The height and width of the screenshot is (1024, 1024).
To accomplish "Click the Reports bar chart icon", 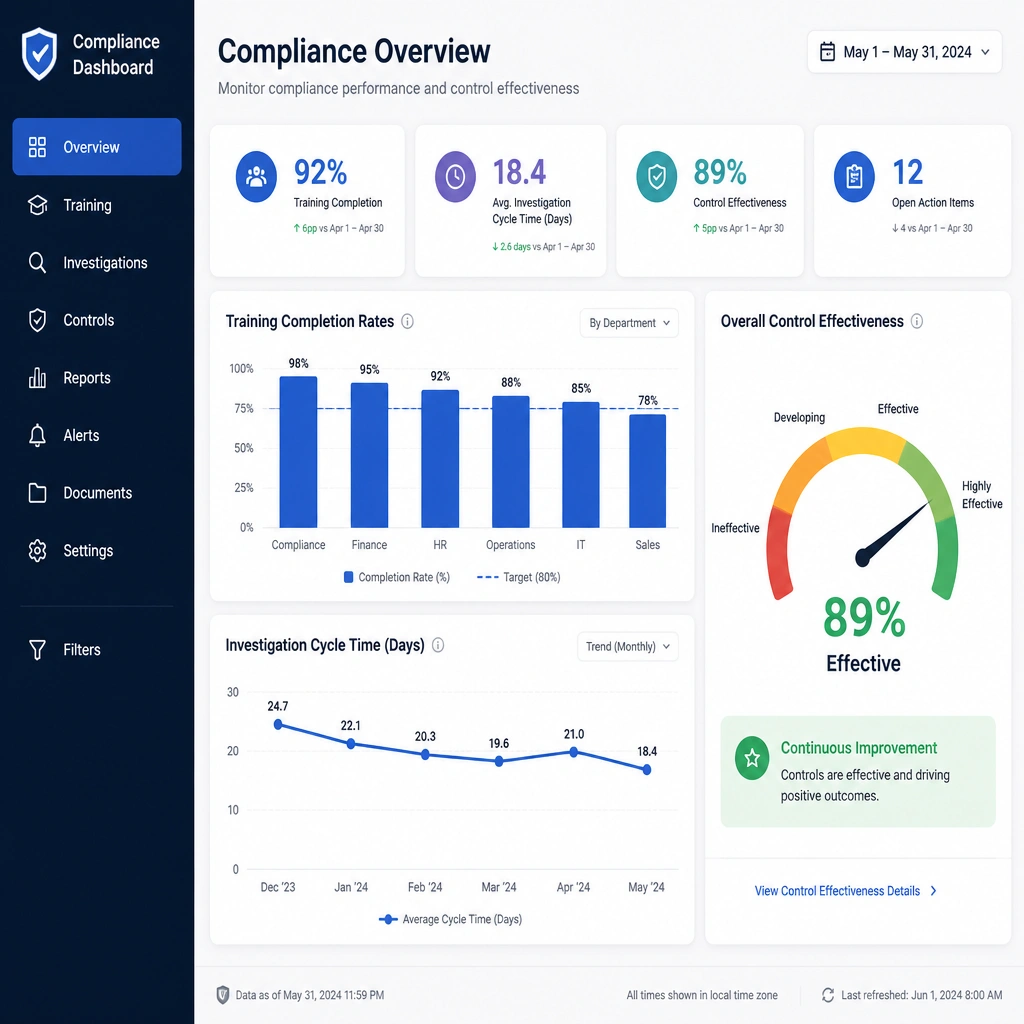I will point(37,377).
